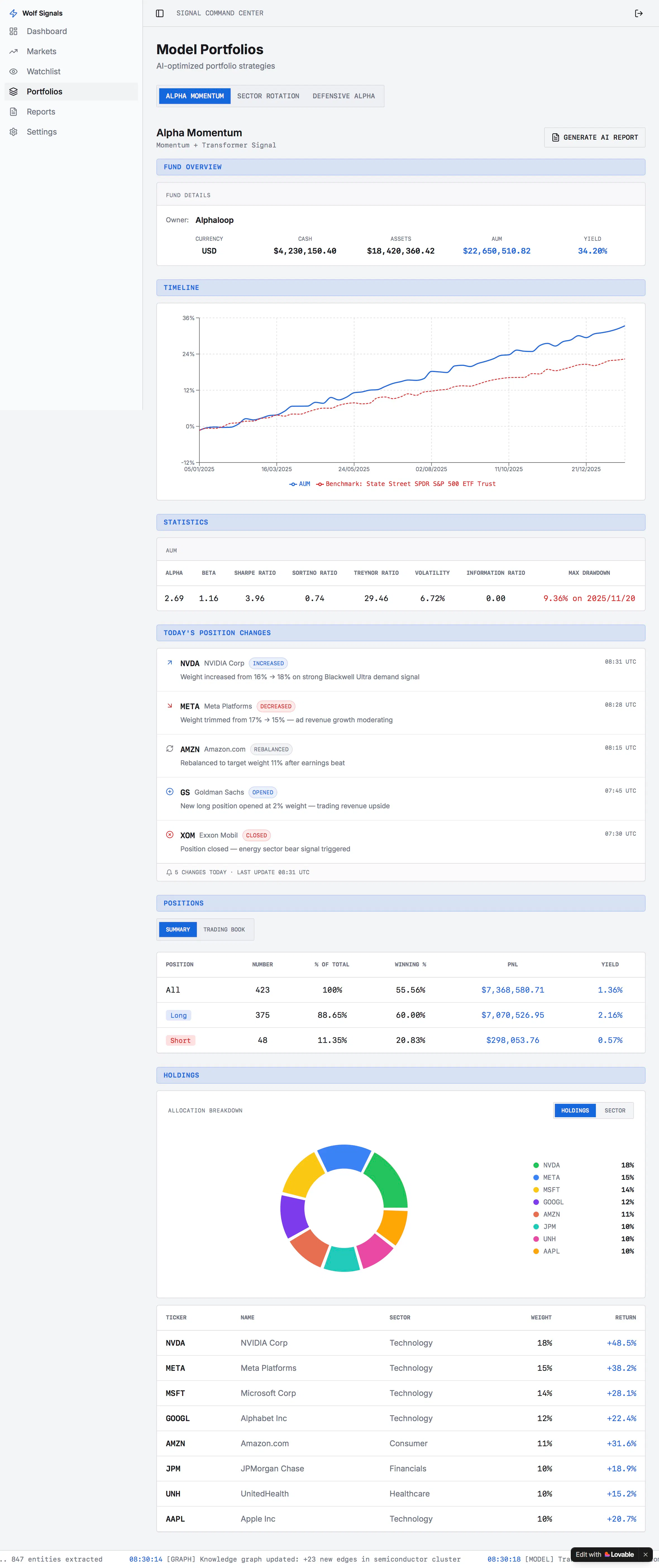
Task: Click the AMZN coral legend dot
Action: point(536,1214)
